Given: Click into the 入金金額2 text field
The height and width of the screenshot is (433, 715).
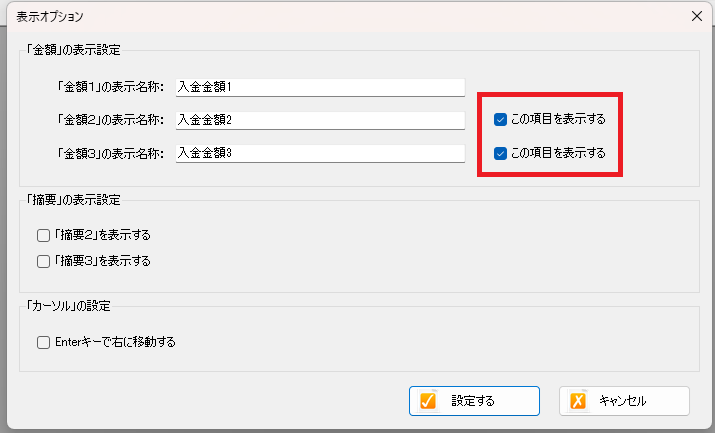Looking at the screenshot, I should [320, 120].
